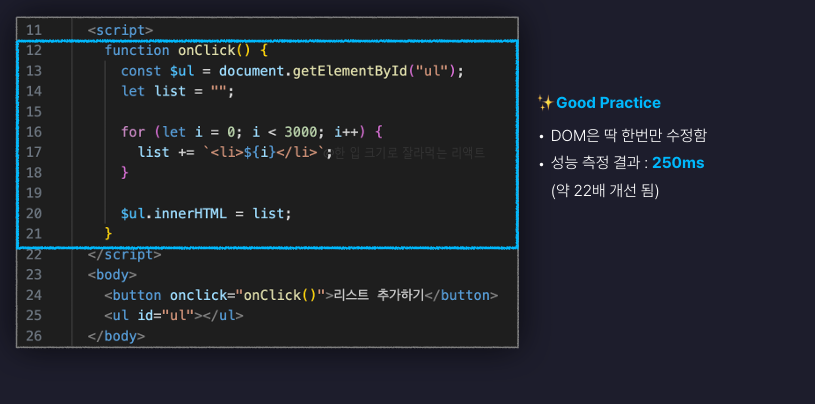Viewport: 815px width, 404px height.
Task: Click line number 12 in the gutter
Action: pyautogui.click(x=33, y=50)
